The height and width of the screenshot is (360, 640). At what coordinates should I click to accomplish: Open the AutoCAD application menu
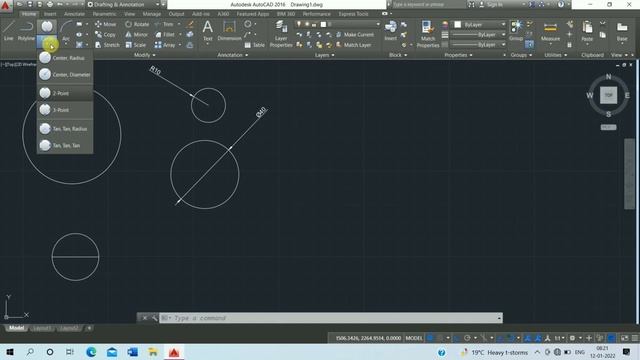click(6, 6)
